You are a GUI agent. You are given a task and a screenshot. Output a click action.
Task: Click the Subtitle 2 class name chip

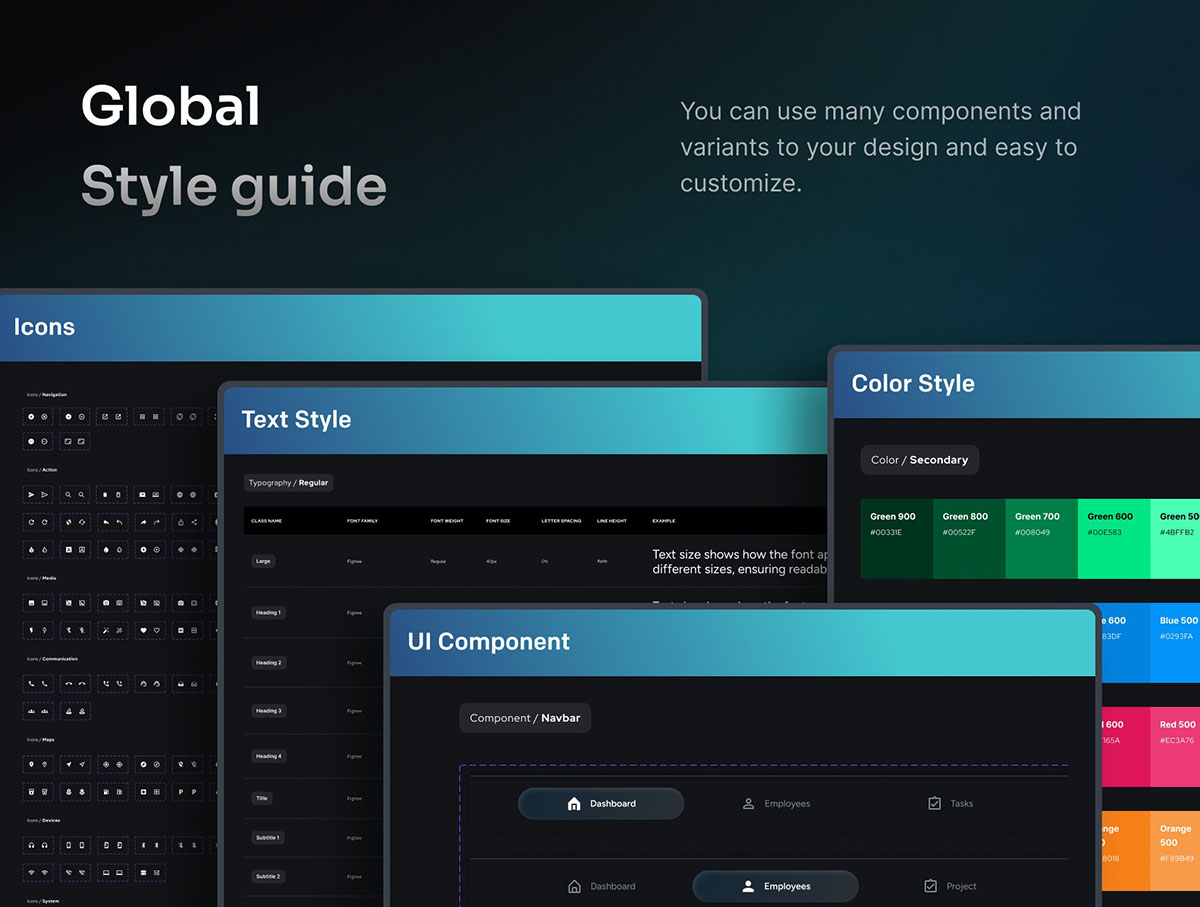tap(267, 876)
